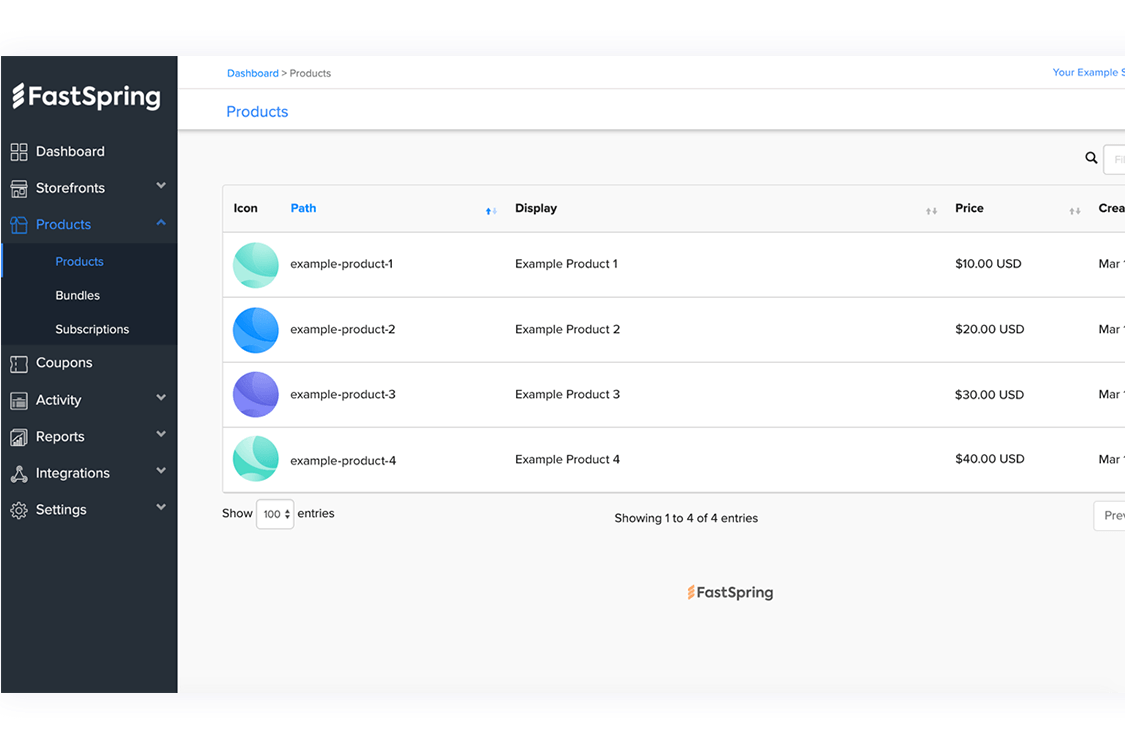
Task: Click the Settings gear icon
Action: point(19,510)
